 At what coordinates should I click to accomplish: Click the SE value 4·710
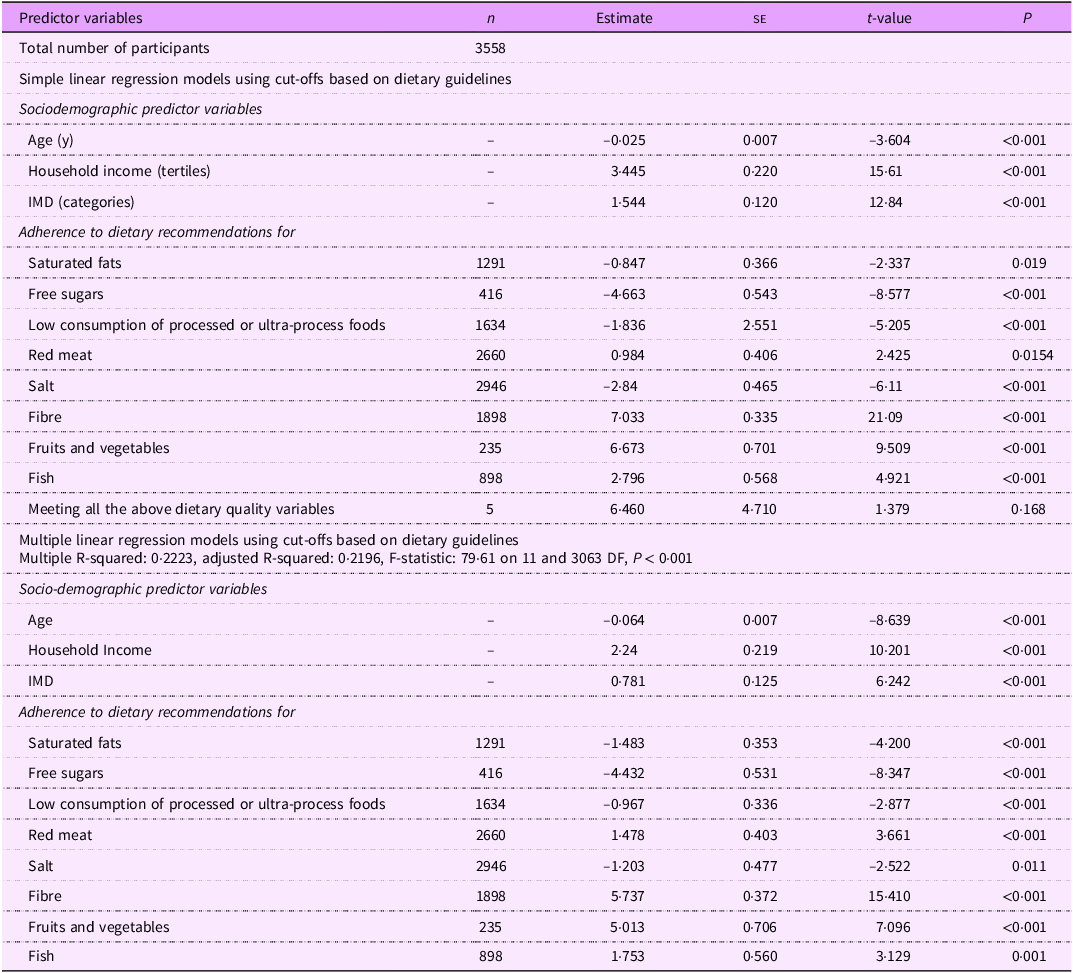coord(760,509)
